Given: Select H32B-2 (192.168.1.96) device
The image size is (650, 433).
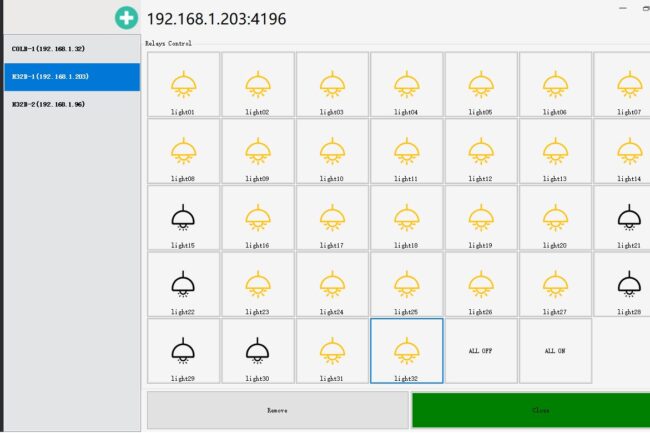Looking at the screenshot, I should coord(70,104).
